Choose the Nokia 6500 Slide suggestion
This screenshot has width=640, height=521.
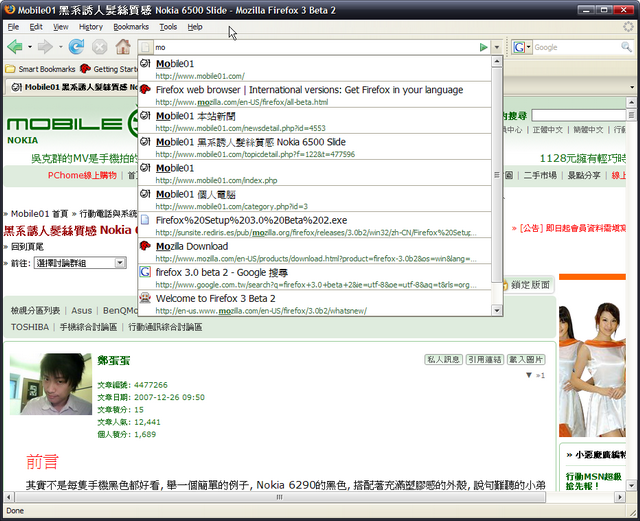click(x=315, y=147)
